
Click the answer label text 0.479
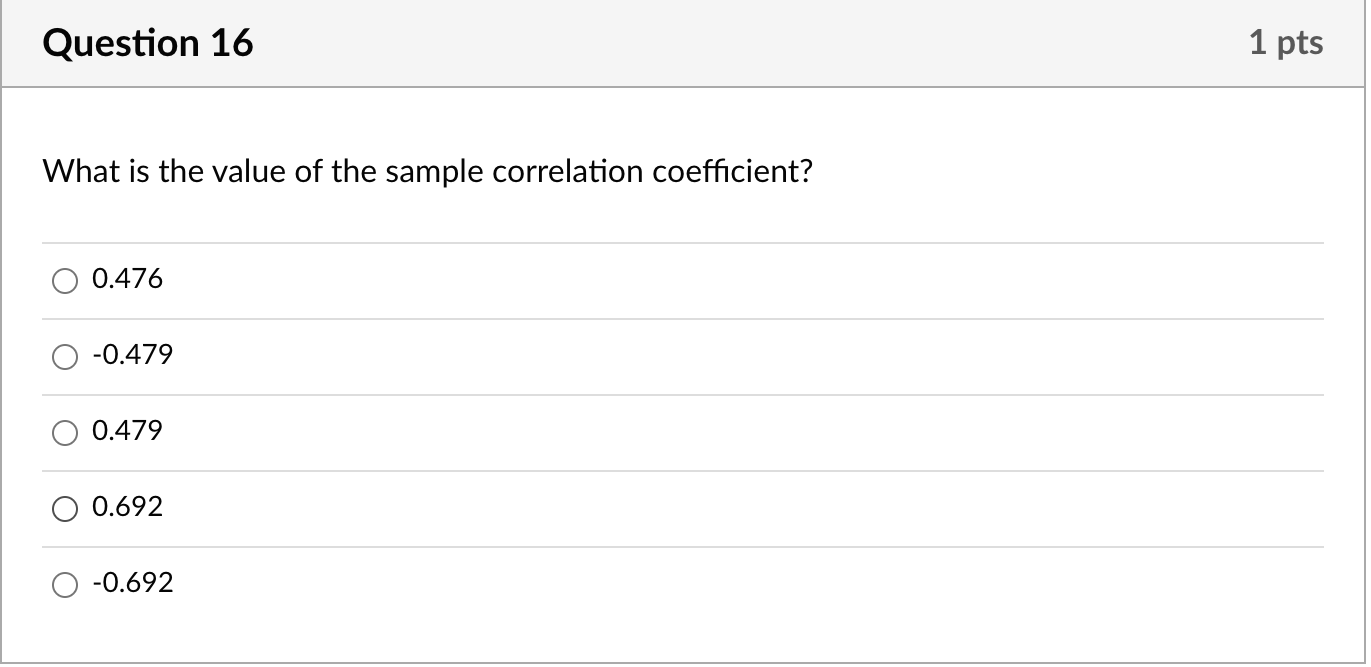pos(127,431)
